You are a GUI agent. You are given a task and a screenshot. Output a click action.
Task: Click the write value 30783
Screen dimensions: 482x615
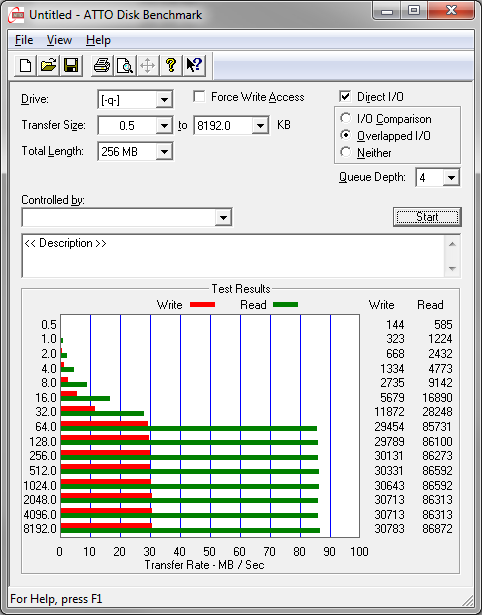(389, 529)
